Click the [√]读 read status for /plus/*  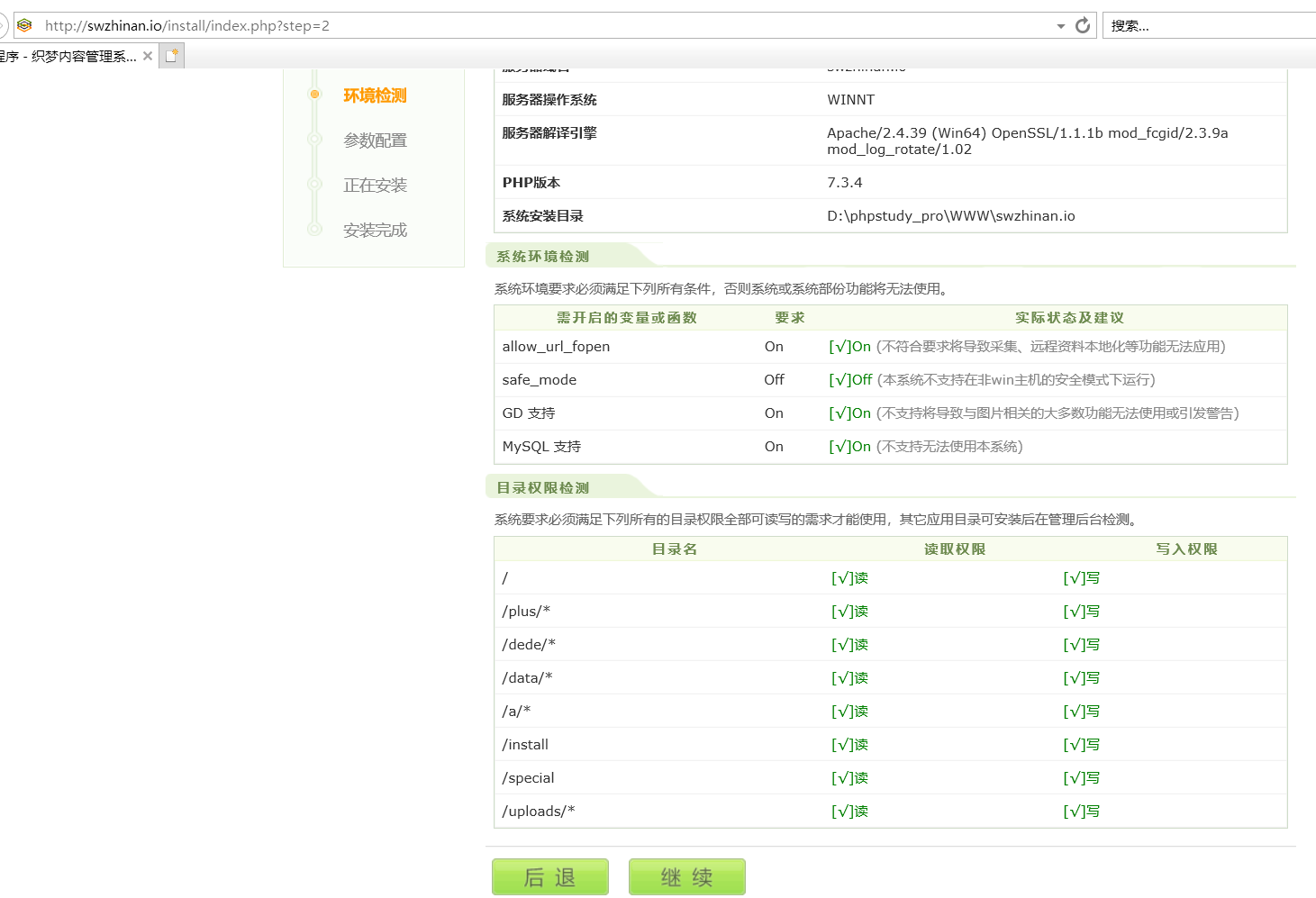(x=849, y=612)
